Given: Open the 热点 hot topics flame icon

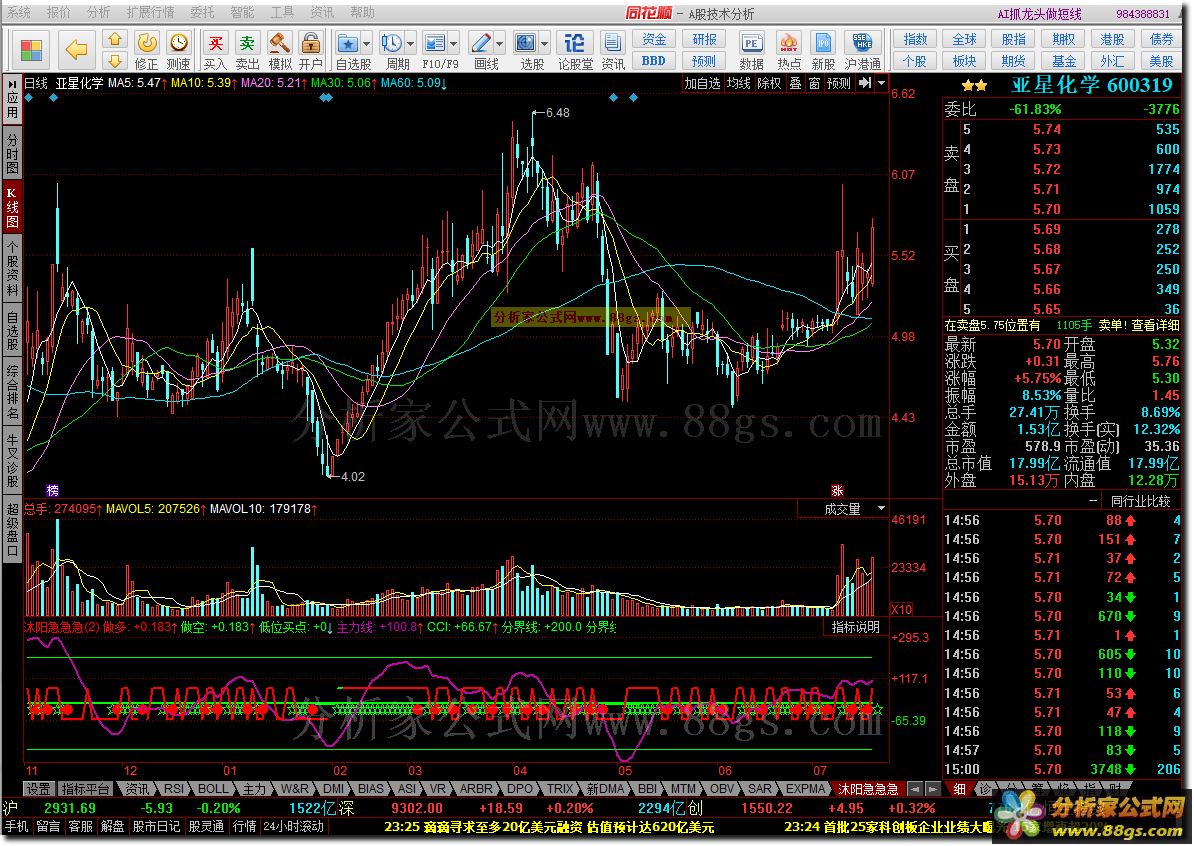Looking at the screenshot, I should point(789,50).
